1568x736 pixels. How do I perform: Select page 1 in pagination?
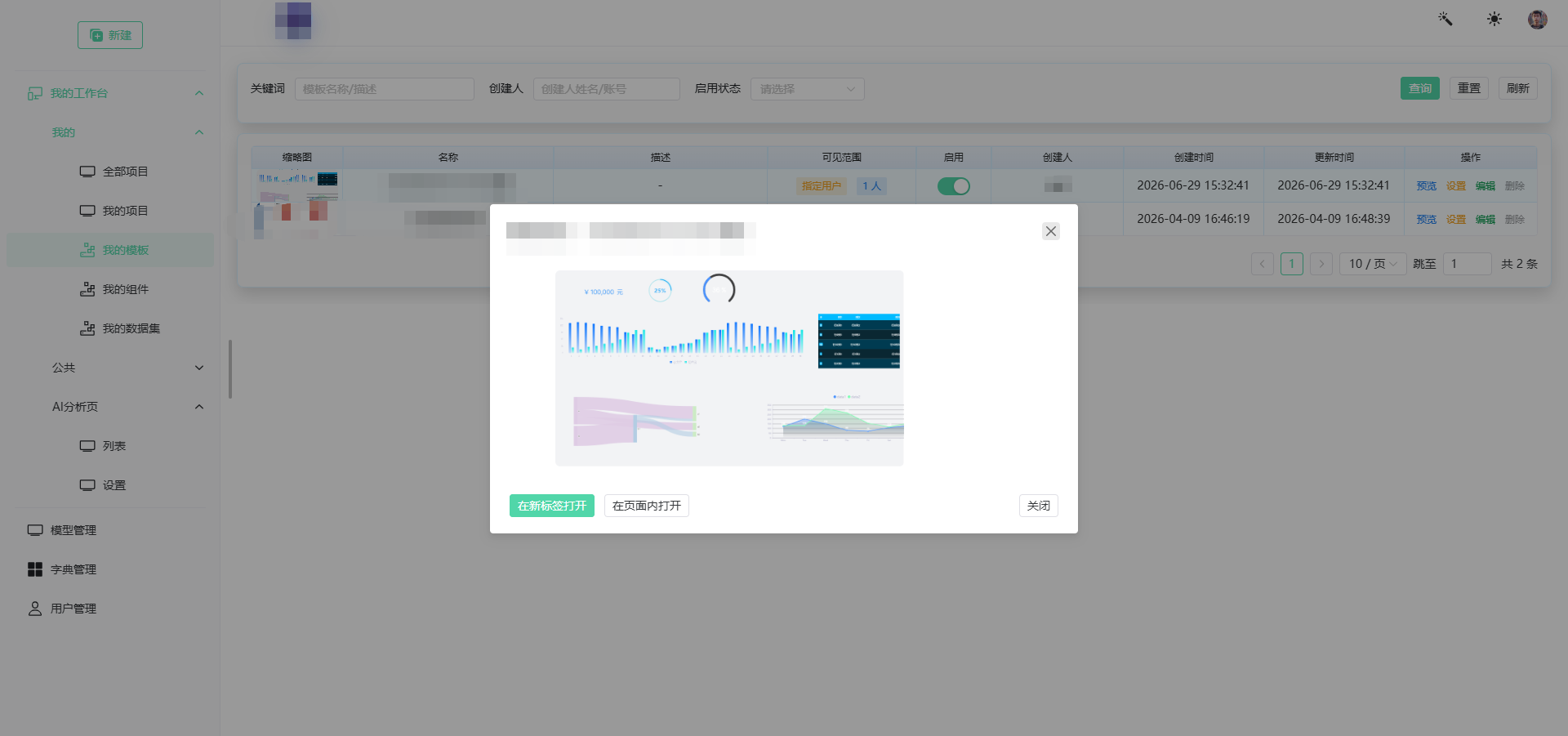(x=1292, y=264)
